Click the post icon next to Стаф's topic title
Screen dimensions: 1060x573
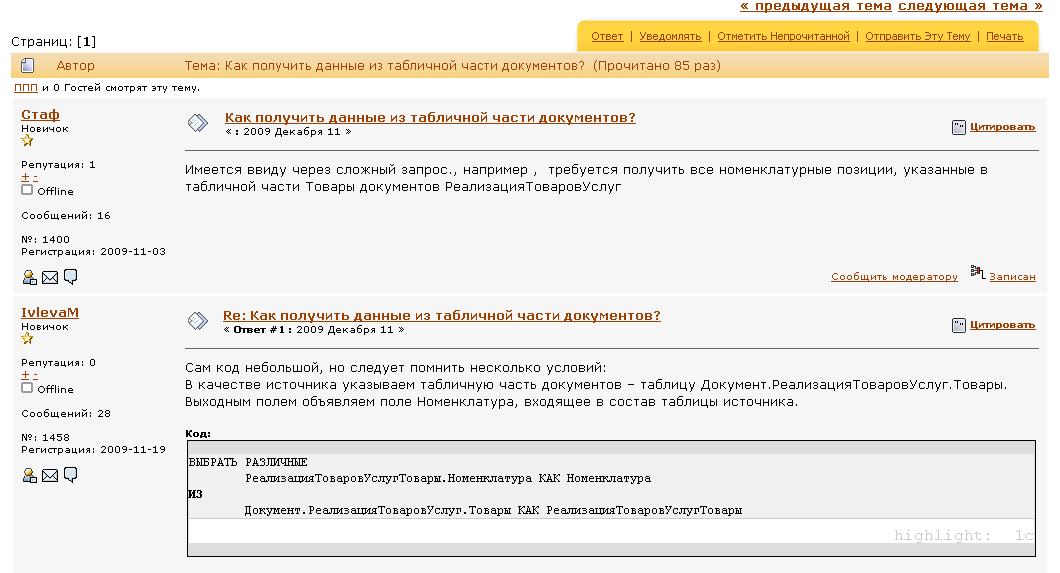pyautogui.click(x=197, y=123)
